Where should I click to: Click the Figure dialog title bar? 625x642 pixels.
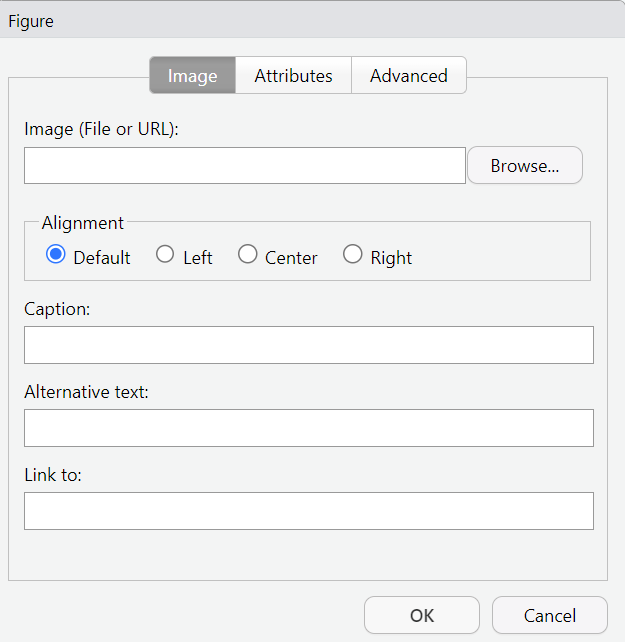point(312,20)
